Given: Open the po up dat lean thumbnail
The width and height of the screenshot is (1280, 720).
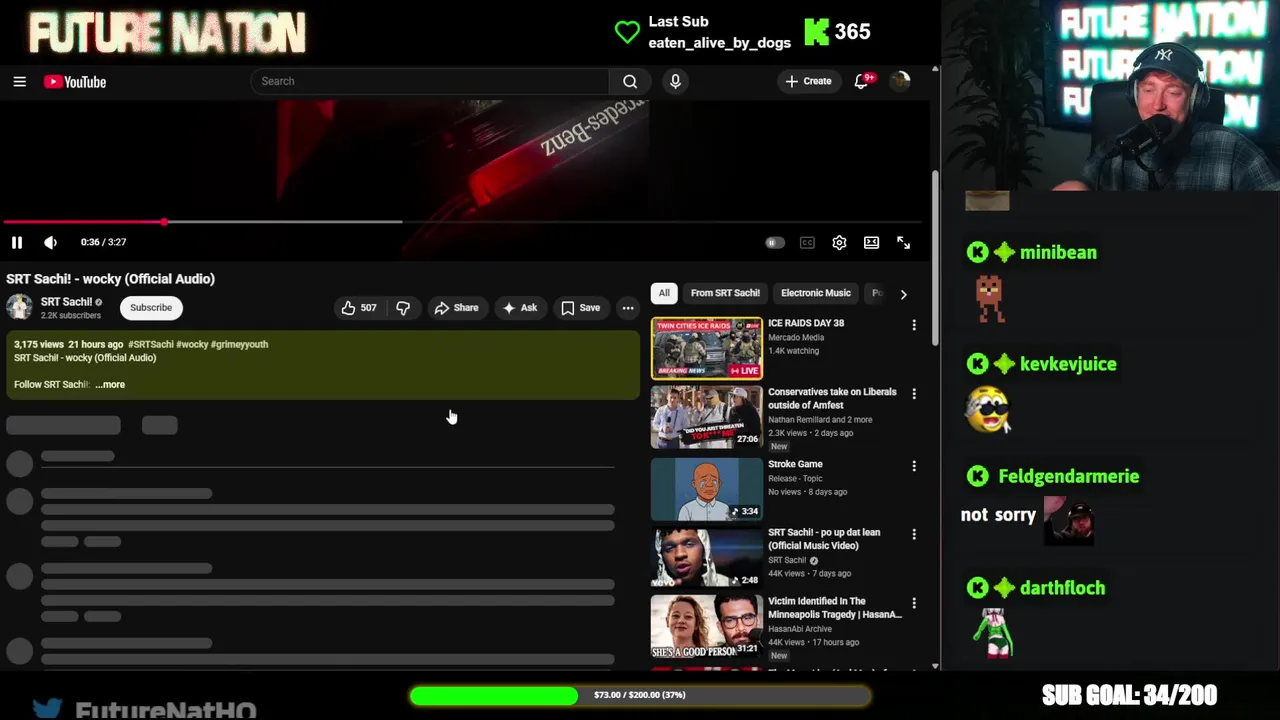Looking at the screenshot, I should (x=706, y=557).
